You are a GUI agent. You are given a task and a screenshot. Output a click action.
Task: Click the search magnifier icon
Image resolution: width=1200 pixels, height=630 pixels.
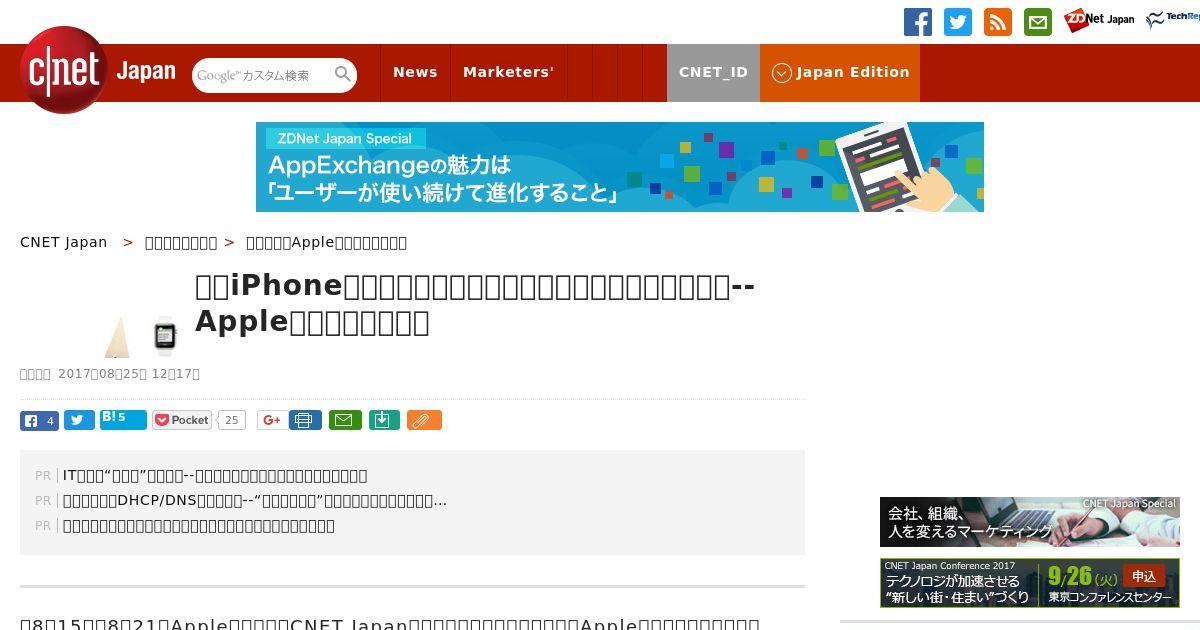[x=343, y=74]
